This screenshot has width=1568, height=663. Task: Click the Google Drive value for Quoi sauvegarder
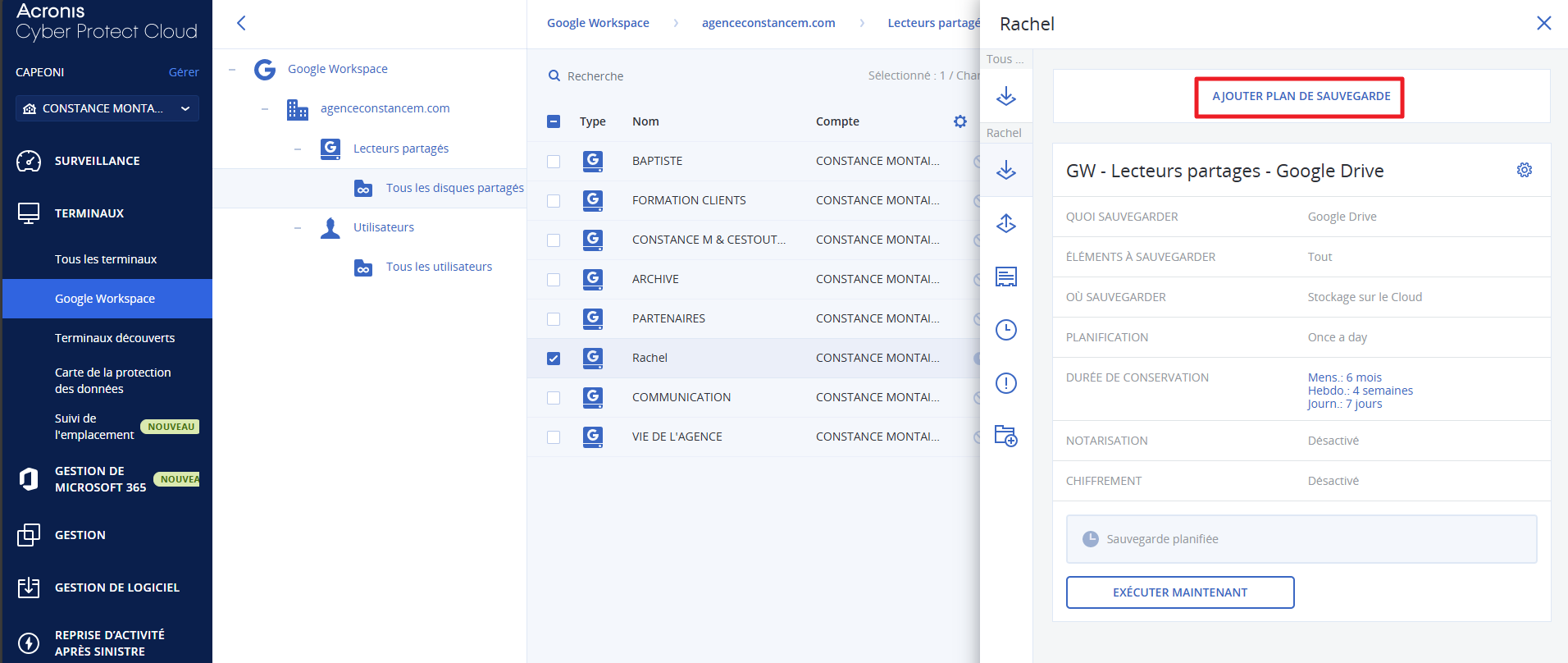click(1342, 217)
